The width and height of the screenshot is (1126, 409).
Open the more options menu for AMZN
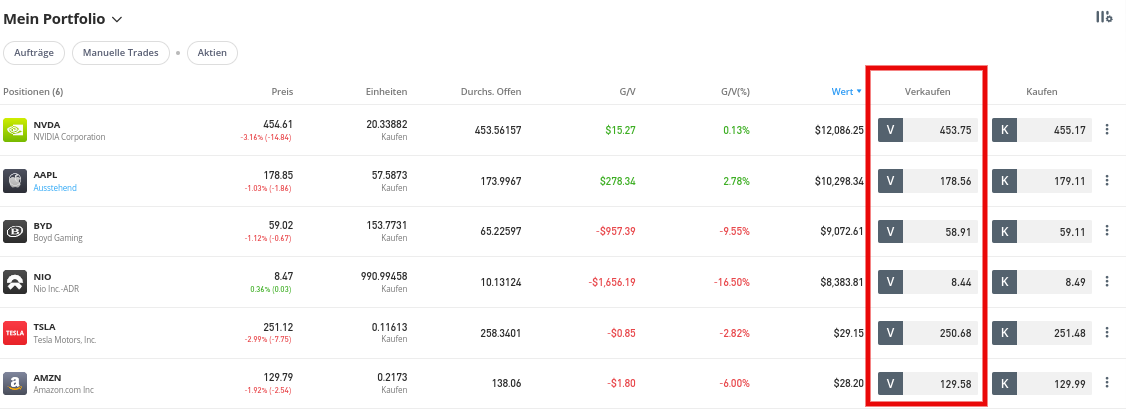1107,383
